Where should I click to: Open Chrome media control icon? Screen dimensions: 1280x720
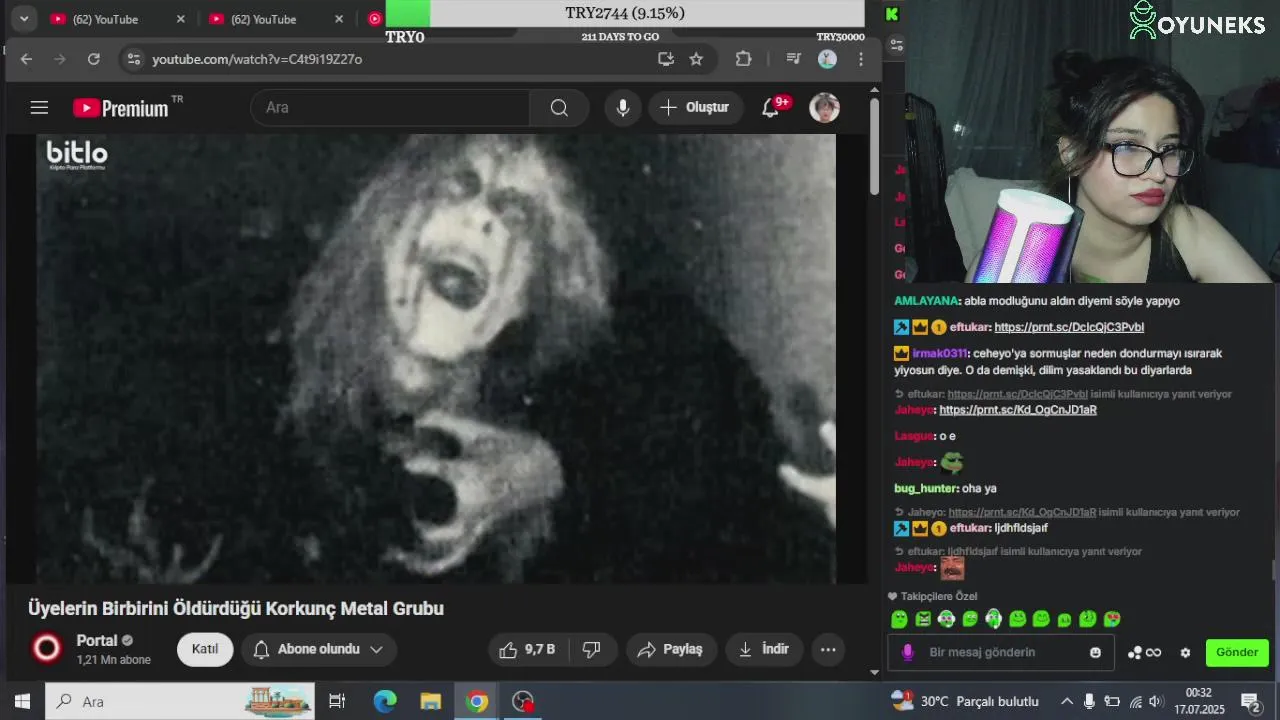point(793,59)
